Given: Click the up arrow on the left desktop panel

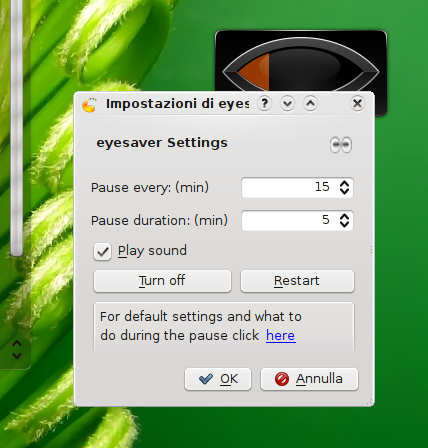Looking at the screenshot, I should click(x=17, y=343).
